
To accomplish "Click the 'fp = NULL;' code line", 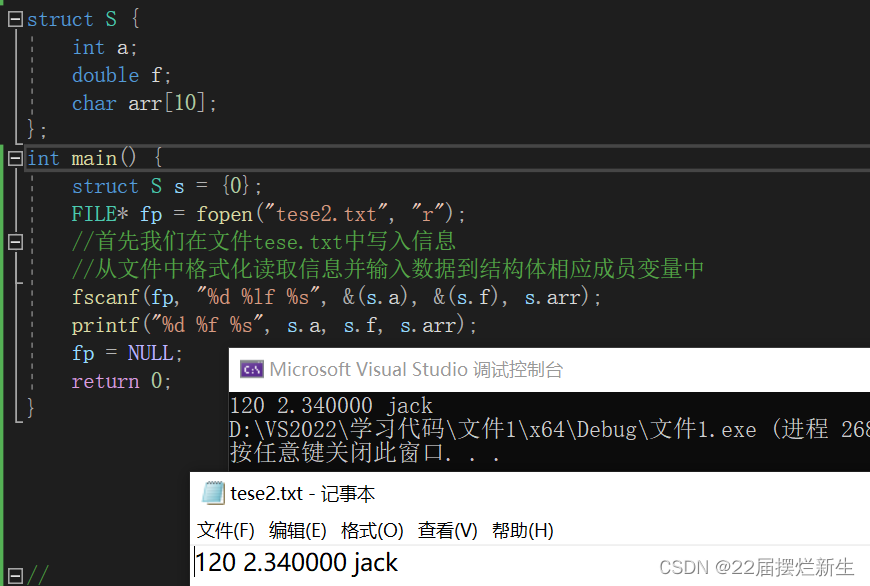I will coord(127,353).
